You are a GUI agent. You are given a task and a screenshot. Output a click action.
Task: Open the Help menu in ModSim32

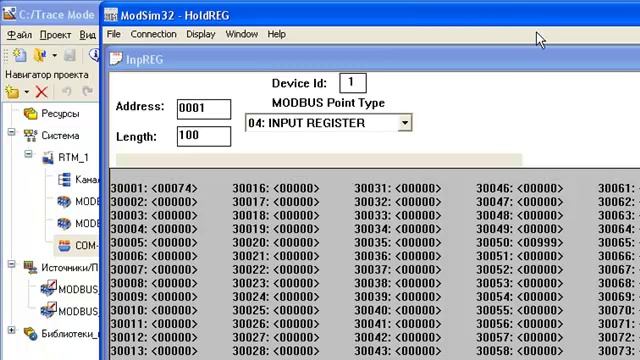(x=276, y=34)
